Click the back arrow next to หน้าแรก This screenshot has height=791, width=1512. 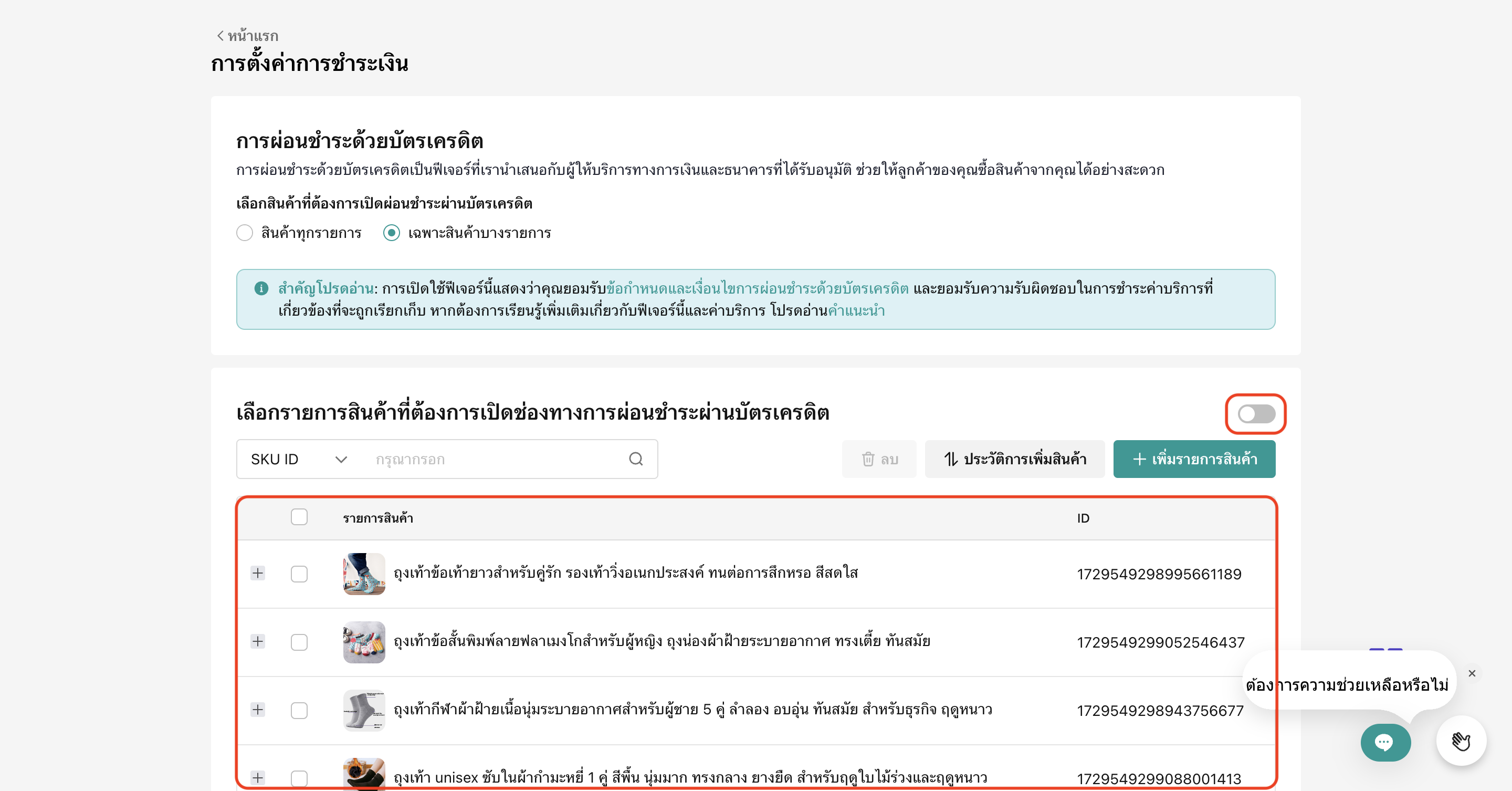220,36
